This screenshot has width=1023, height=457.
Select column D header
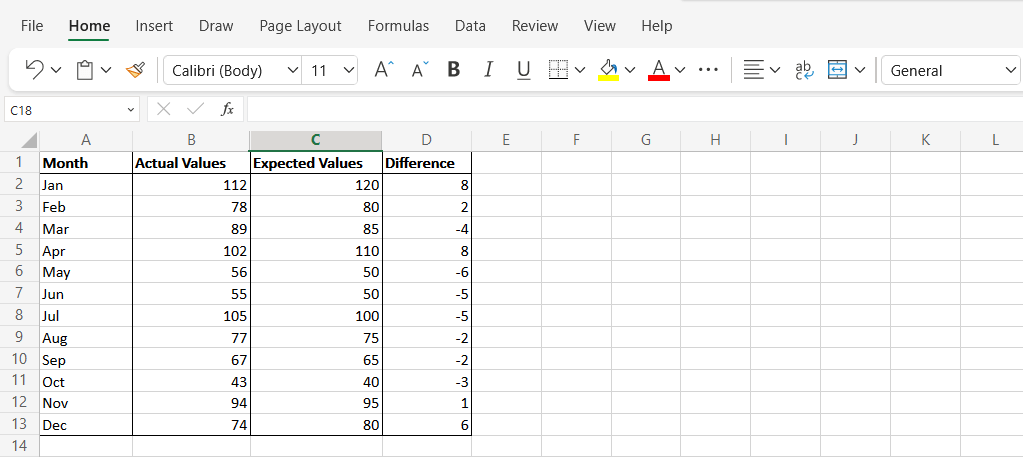coord(427,140)
